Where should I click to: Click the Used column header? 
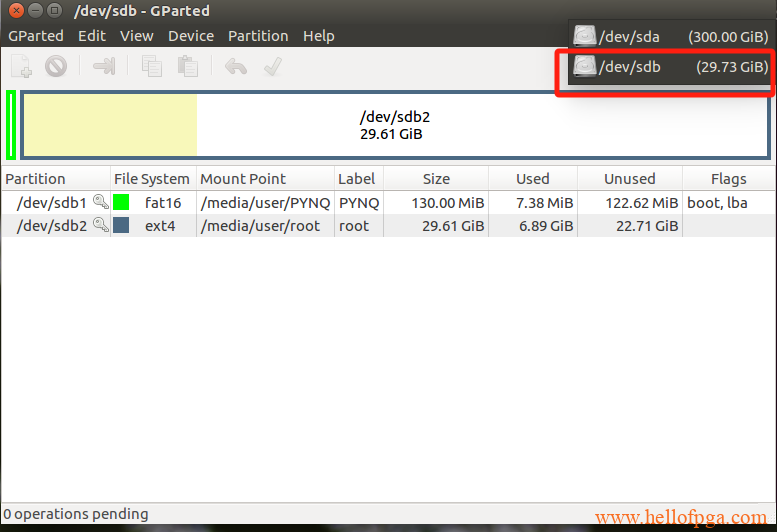click(x=533, y=178)
